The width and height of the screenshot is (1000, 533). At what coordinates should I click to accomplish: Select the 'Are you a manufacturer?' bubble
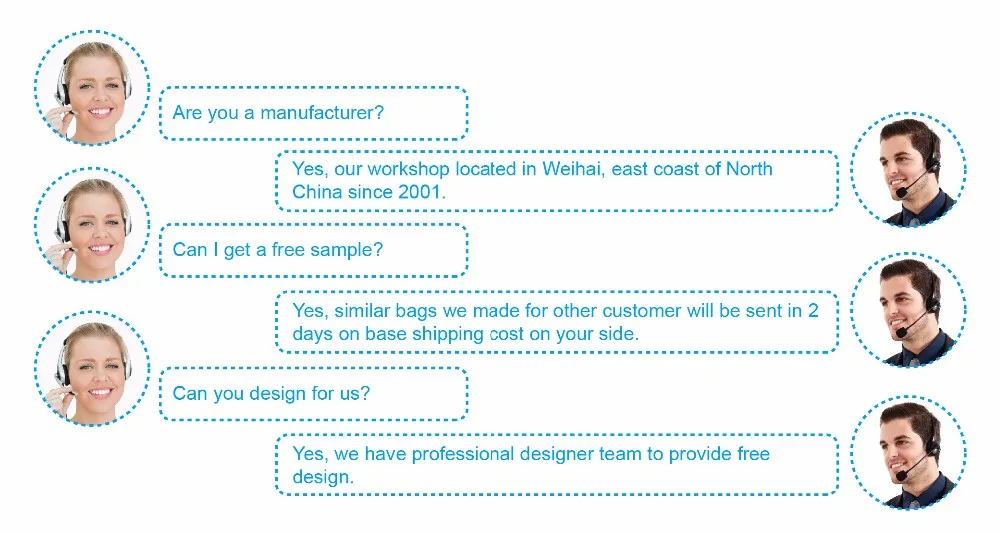pos(313,113)
